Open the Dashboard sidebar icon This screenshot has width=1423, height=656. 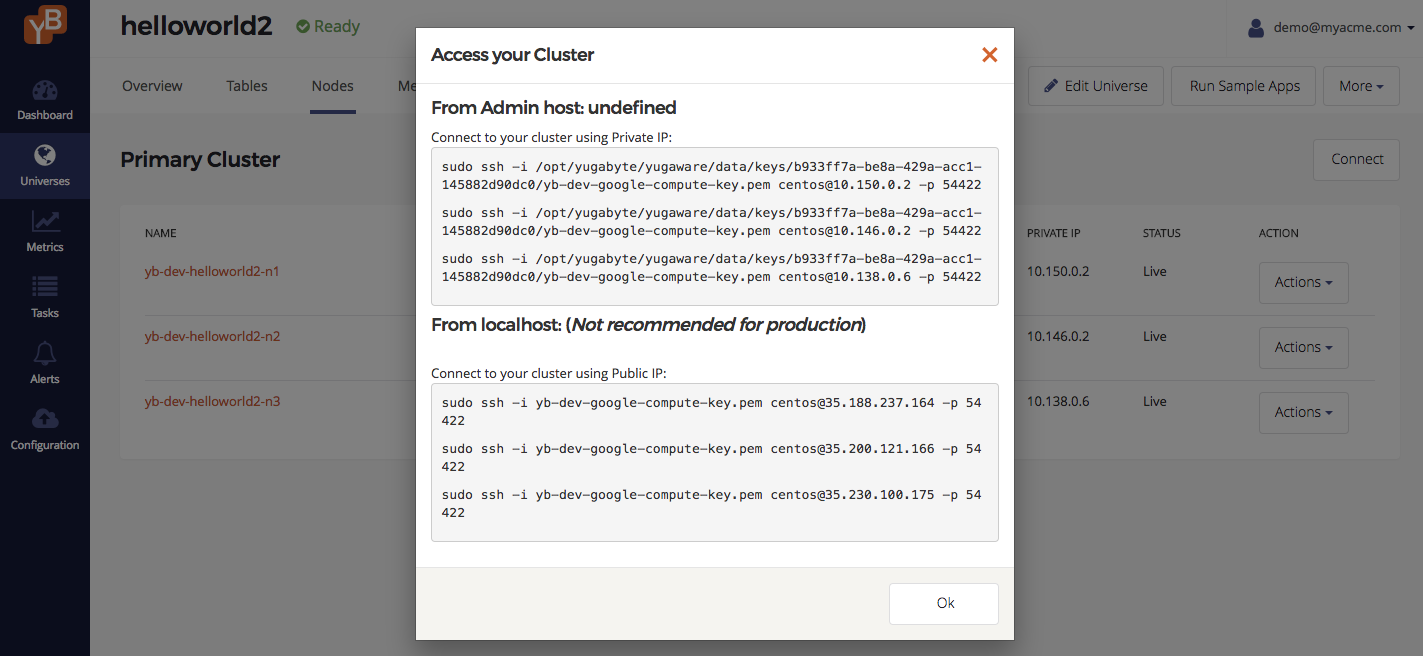(x=45, y=90)
